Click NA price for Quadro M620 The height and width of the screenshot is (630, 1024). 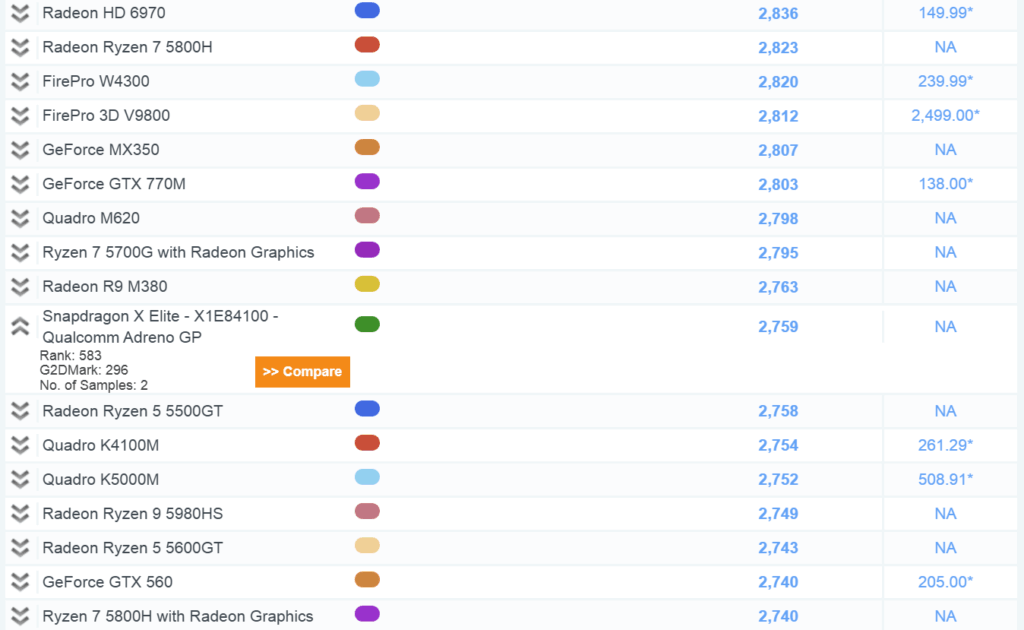pyautogui.click(x=946, y=218)
